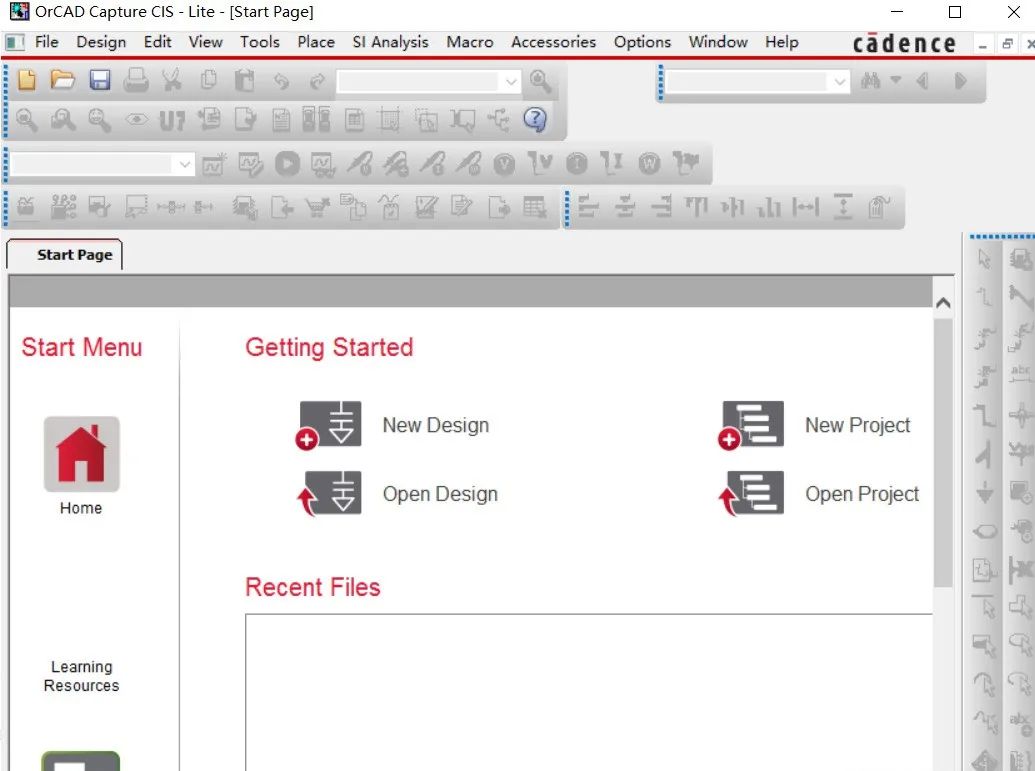Screen dimensions: 1035x771
Task: Click the Annotate U? icon
Action: (172, 120)
